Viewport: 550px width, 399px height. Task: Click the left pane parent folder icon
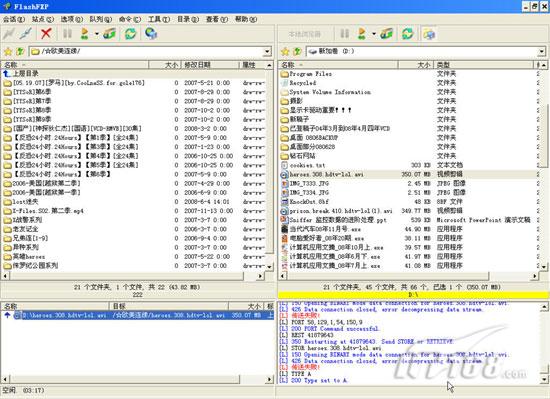(x=20, y=52)
